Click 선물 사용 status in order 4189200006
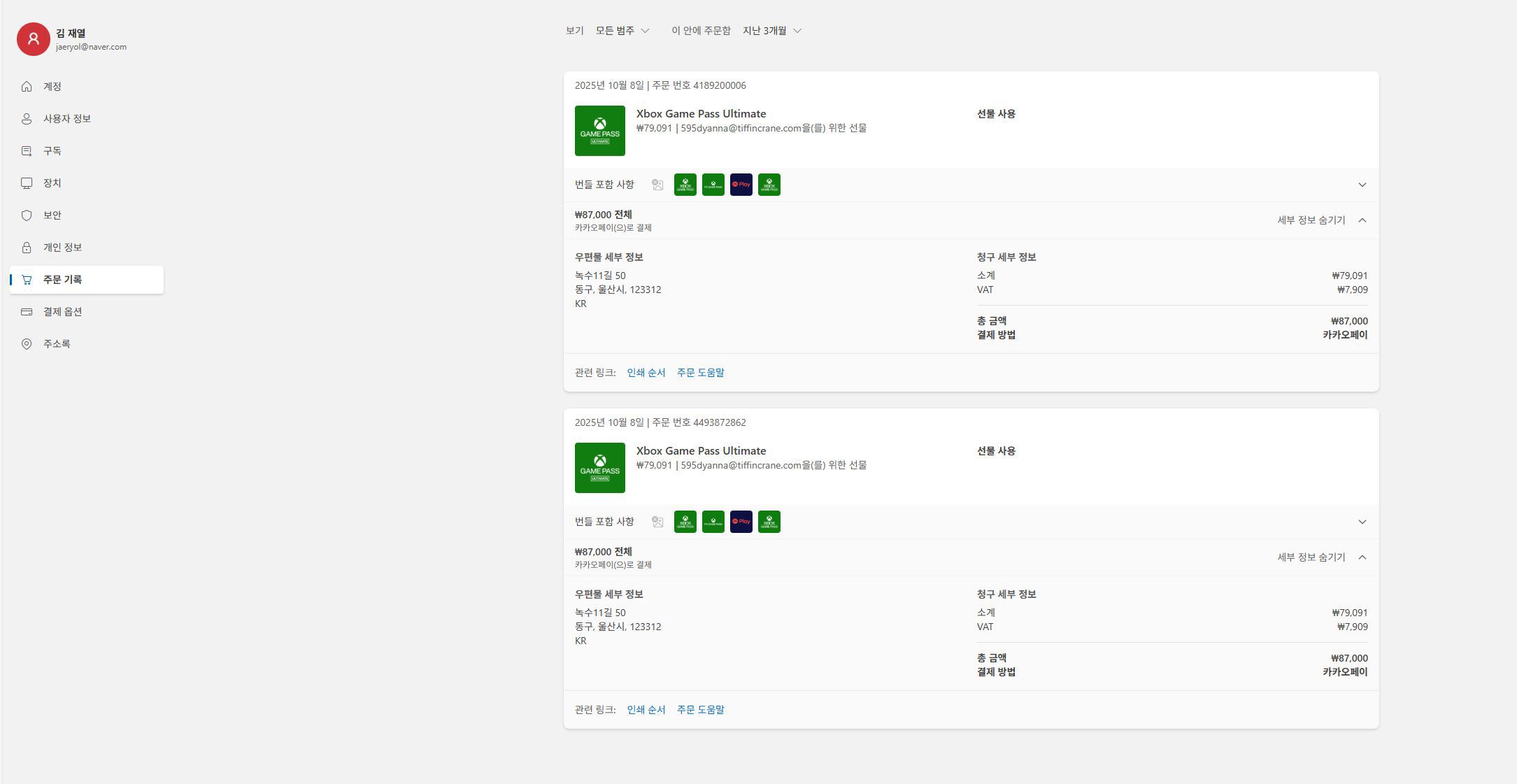This screenshot has width=1517, height=784. 996,114
